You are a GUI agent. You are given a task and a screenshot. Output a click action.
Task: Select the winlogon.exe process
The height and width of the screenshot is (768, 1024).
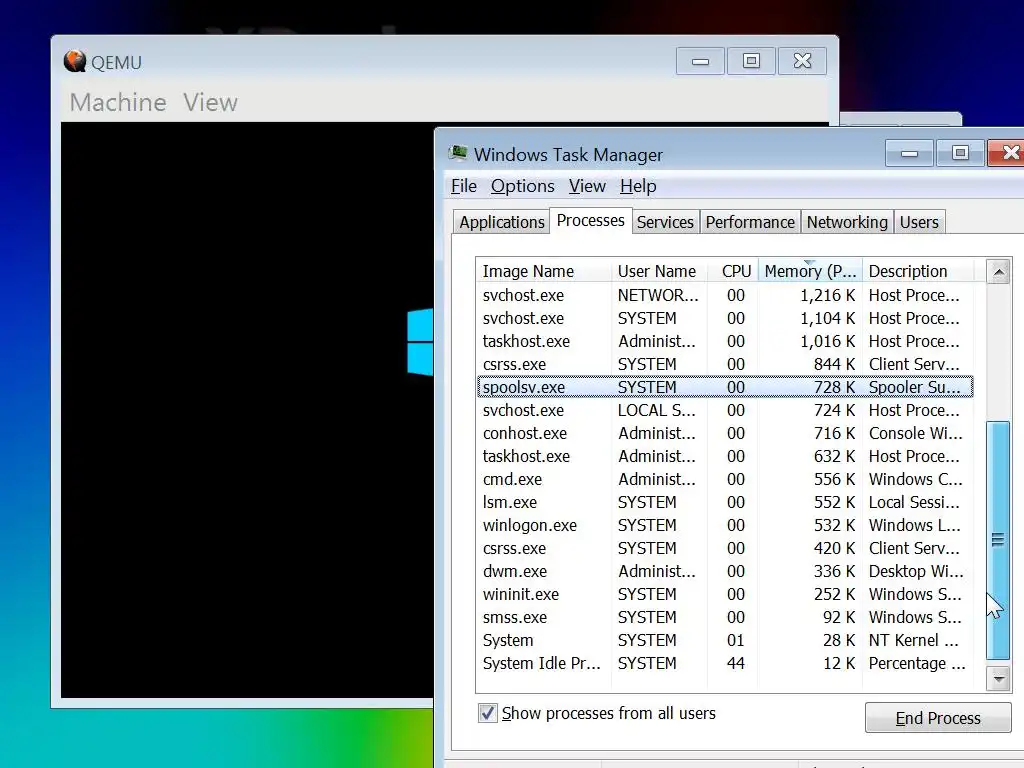(725, 525)
